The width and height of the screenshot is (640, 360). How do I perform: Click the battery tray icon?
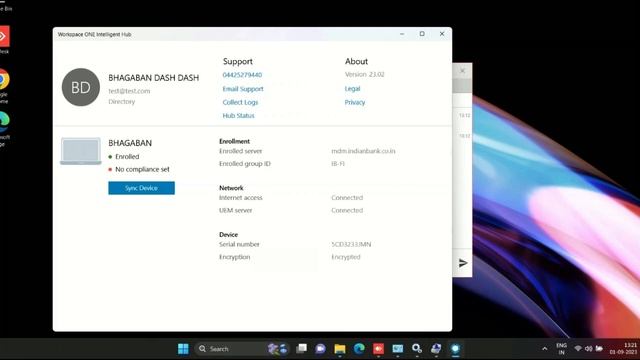click(599, 349)
